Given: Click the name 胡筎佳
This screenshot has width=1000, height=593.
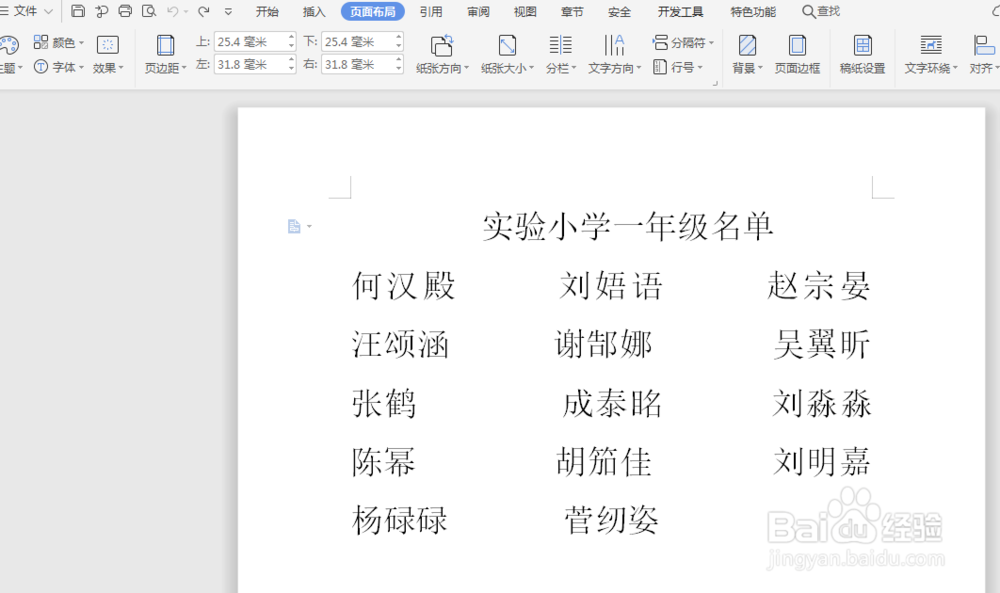Looking at the screenshot, I should 604,462.
